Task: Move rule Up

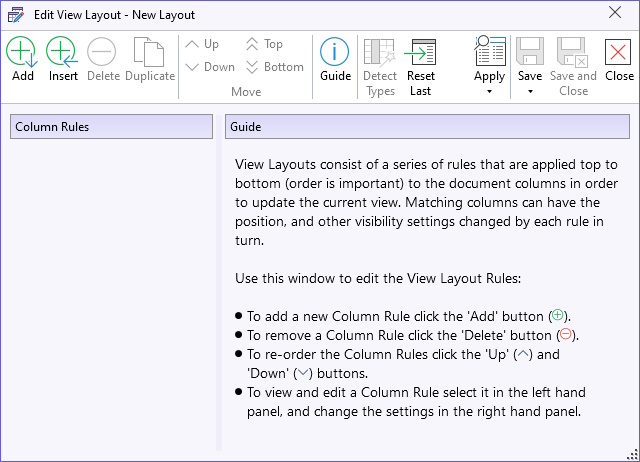Action: (202, 44)
